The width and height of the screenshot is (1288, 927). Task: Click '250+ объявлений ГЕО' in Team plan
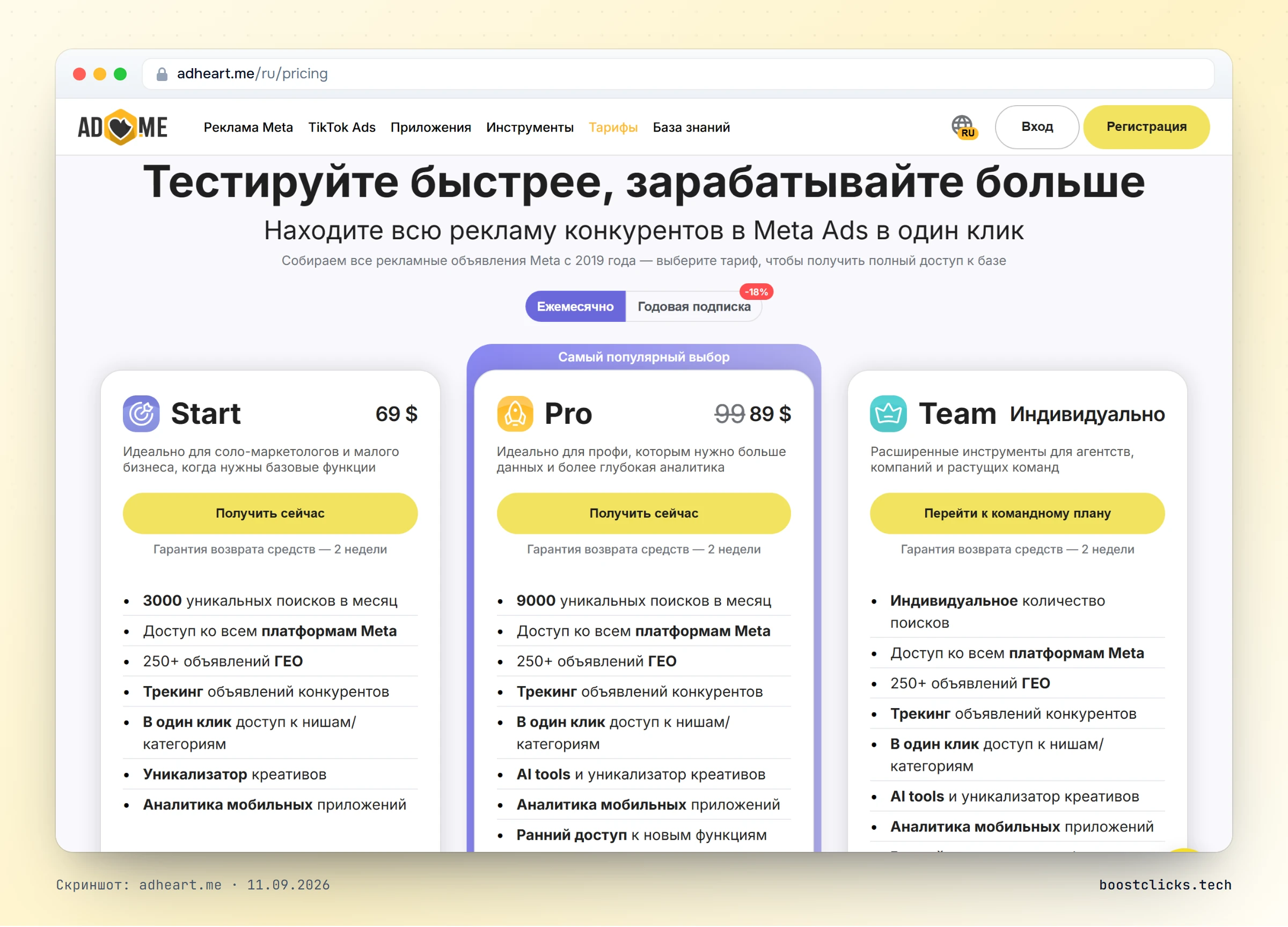pyautogui.click(x=970, y=683)
